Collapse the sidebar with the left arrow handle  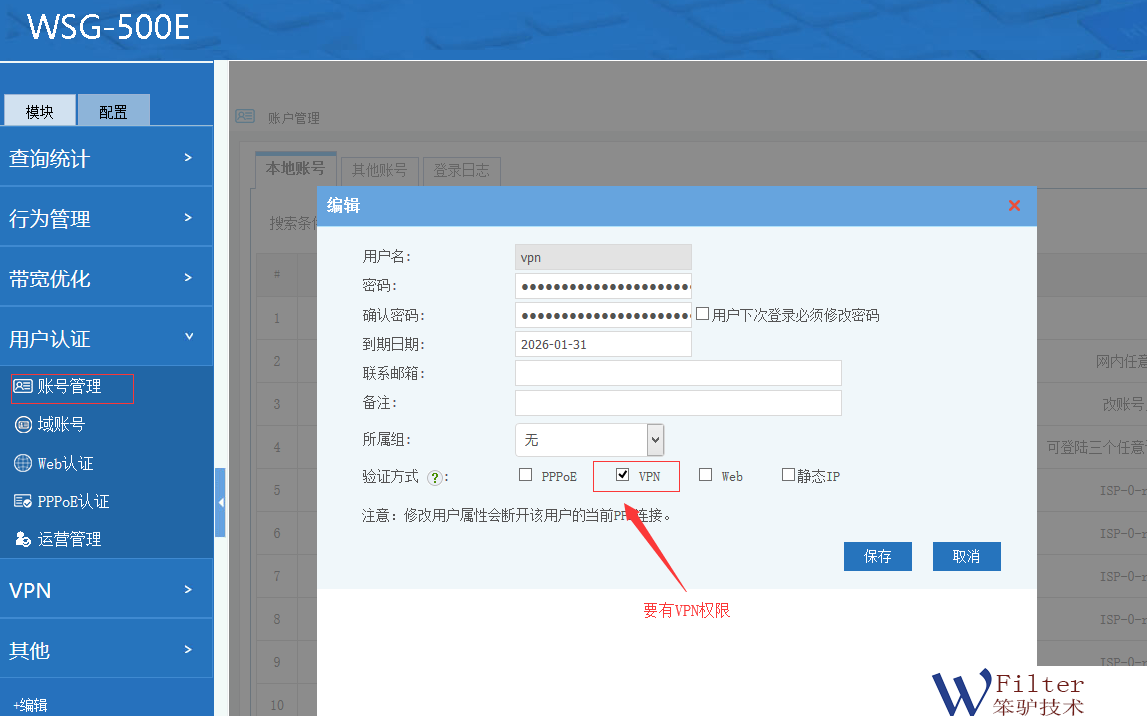tap(221, 503)
